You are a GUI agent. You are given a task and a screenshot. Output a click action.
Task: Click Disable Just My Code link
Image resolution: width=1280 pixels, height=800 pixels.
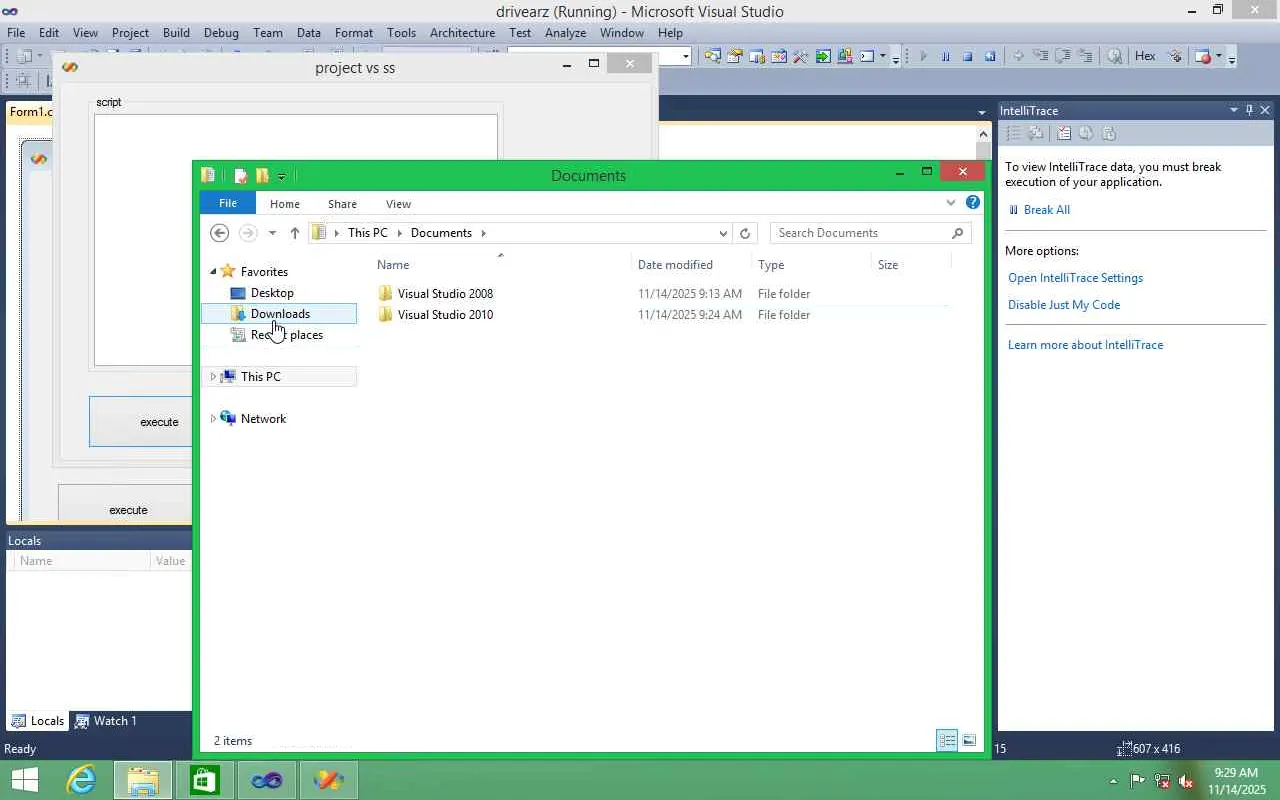coord(1064,305)
